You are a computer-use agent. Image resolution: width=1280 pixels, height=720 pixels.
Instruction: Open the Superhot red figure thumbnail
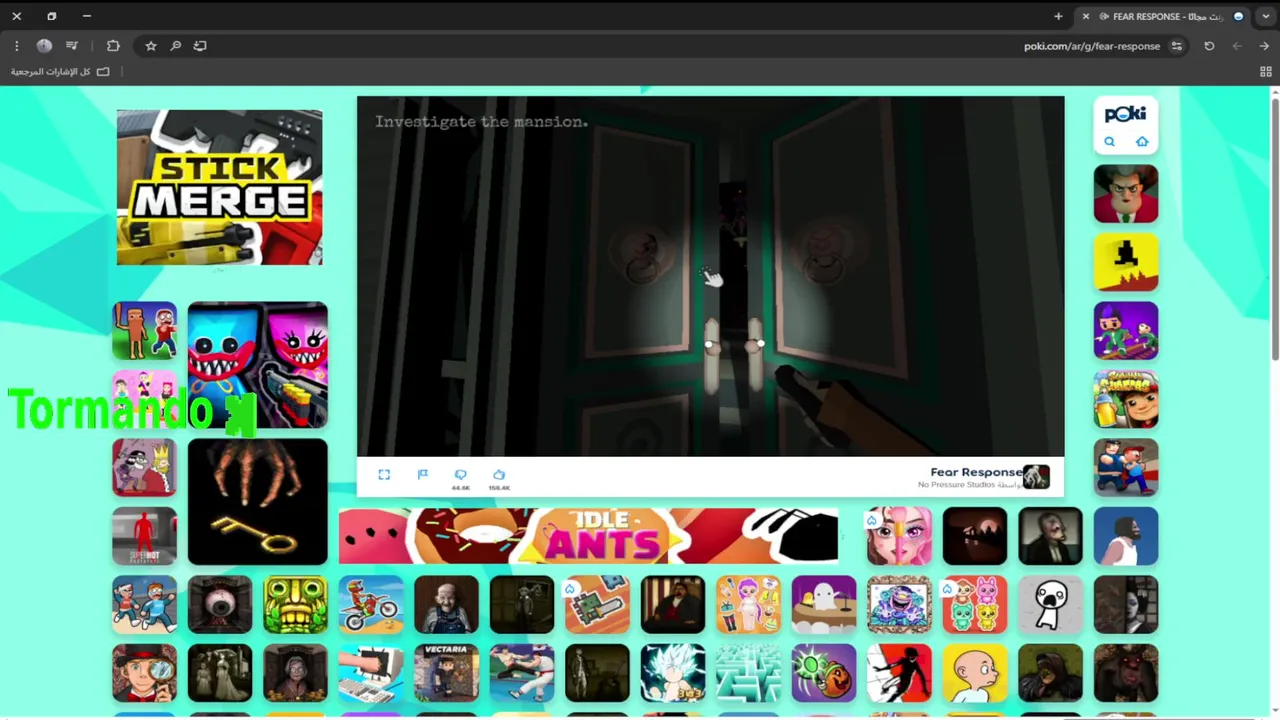[x=144, y=536]
